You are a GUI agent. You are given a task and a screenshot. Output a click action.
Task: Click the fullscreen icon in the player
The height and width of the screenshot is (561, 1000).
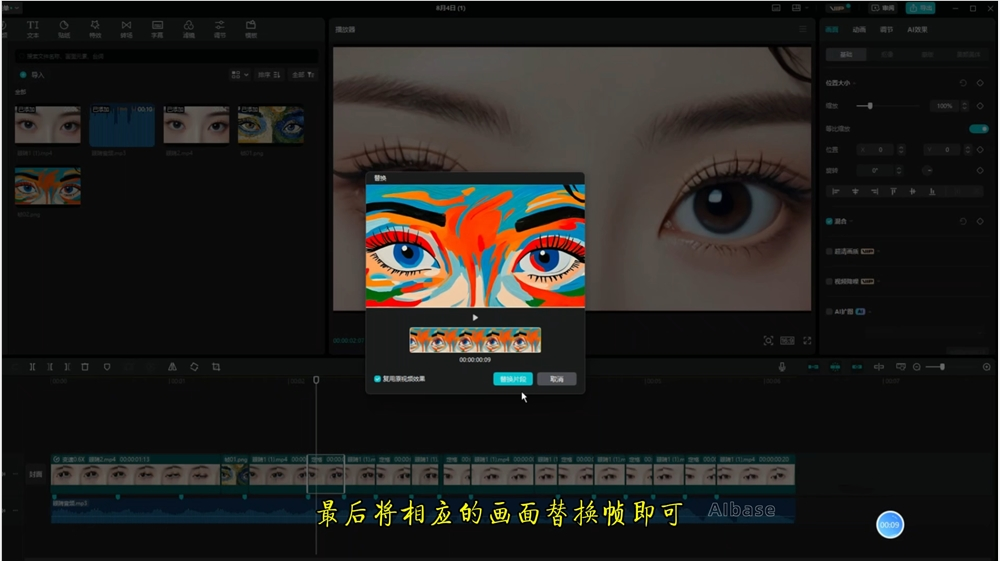point(807,341)
